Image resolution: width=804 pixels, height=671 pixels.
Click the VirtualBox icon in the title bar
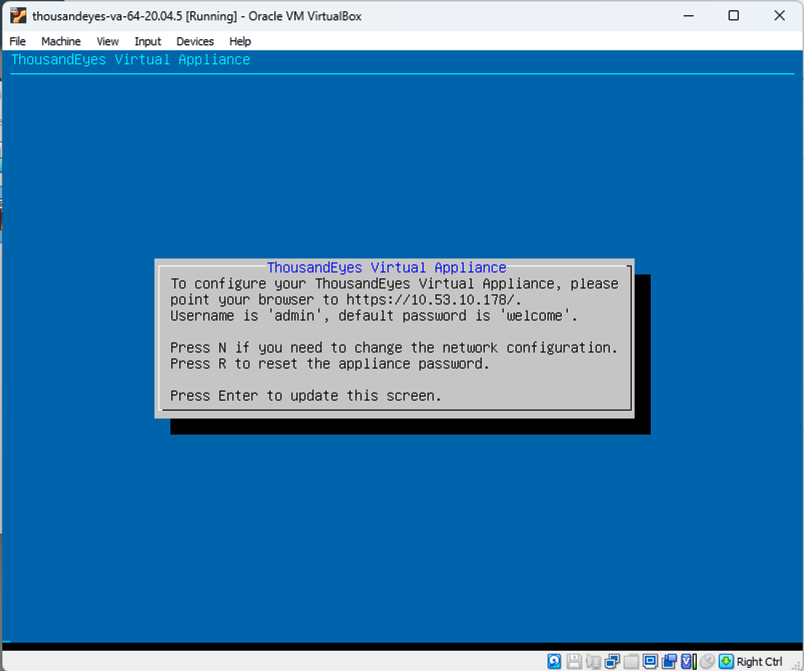tap(17, 16)
